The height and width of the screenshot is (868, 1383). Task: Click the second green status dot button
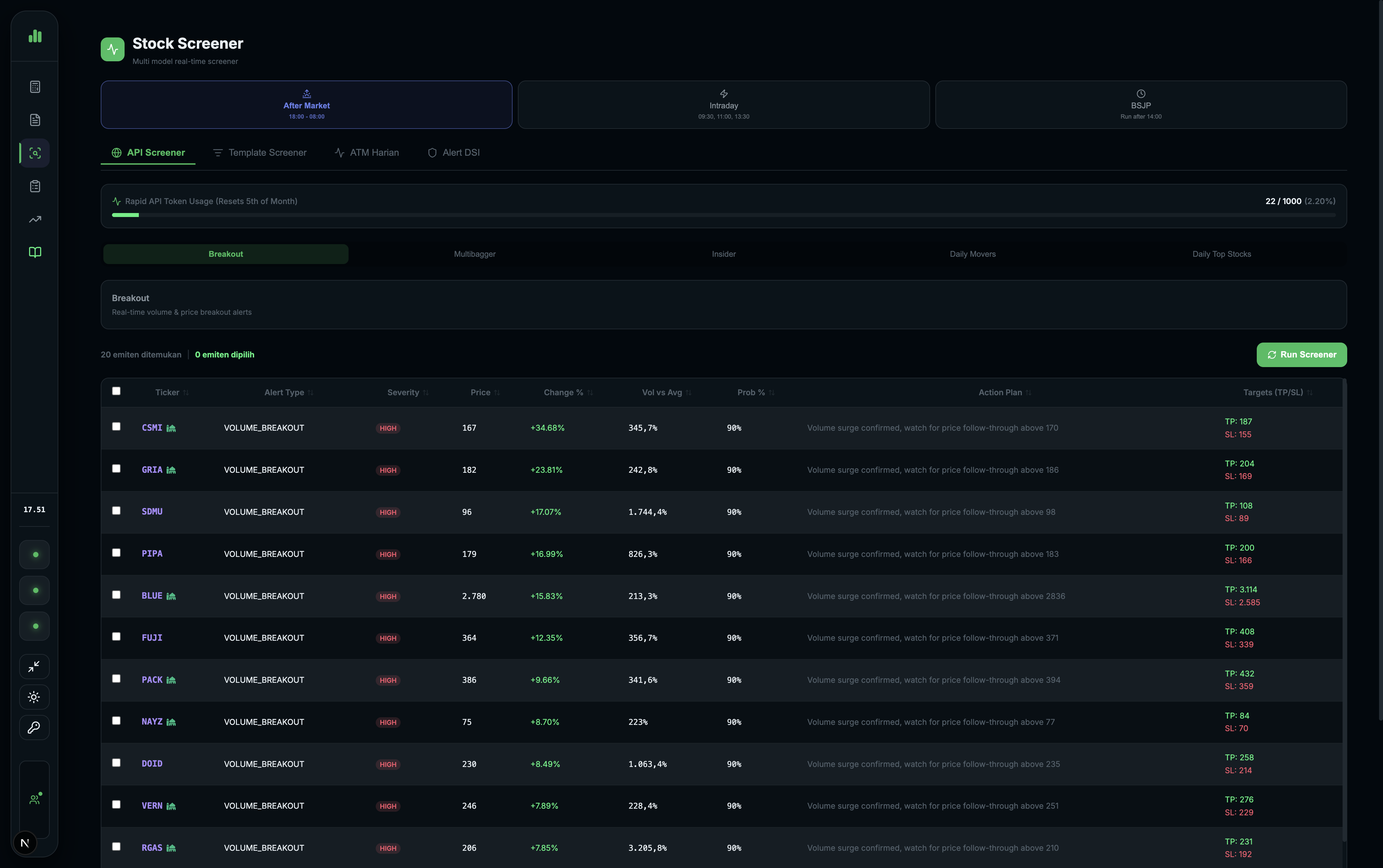click(x=34, y=590)
